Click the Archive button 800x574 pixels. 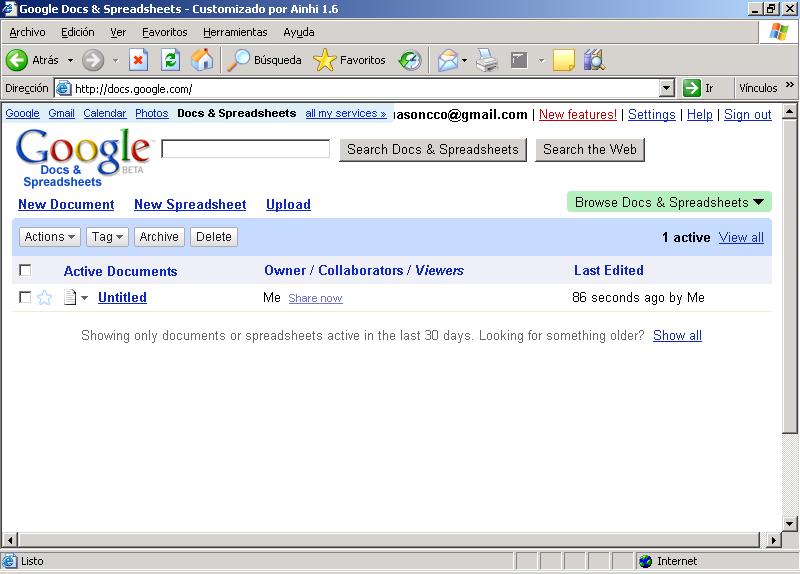tap(159, 237)
